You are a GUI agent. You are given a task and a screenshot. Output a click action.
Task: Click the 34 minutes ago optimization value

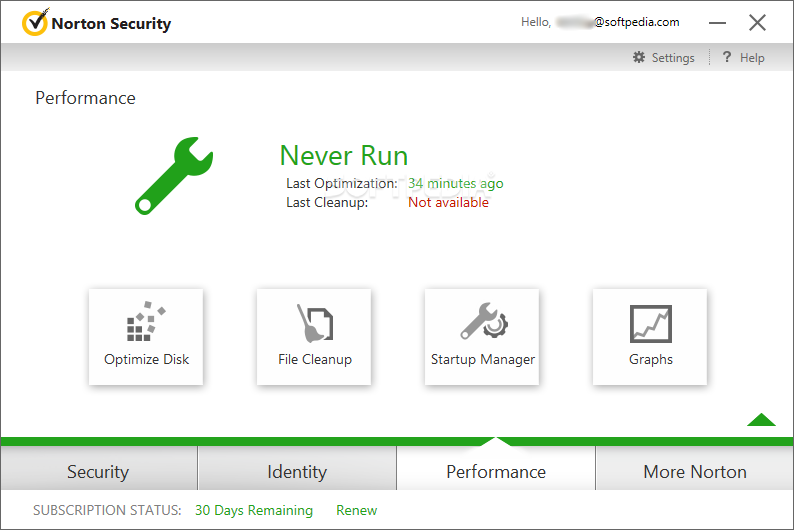[456, 183]
